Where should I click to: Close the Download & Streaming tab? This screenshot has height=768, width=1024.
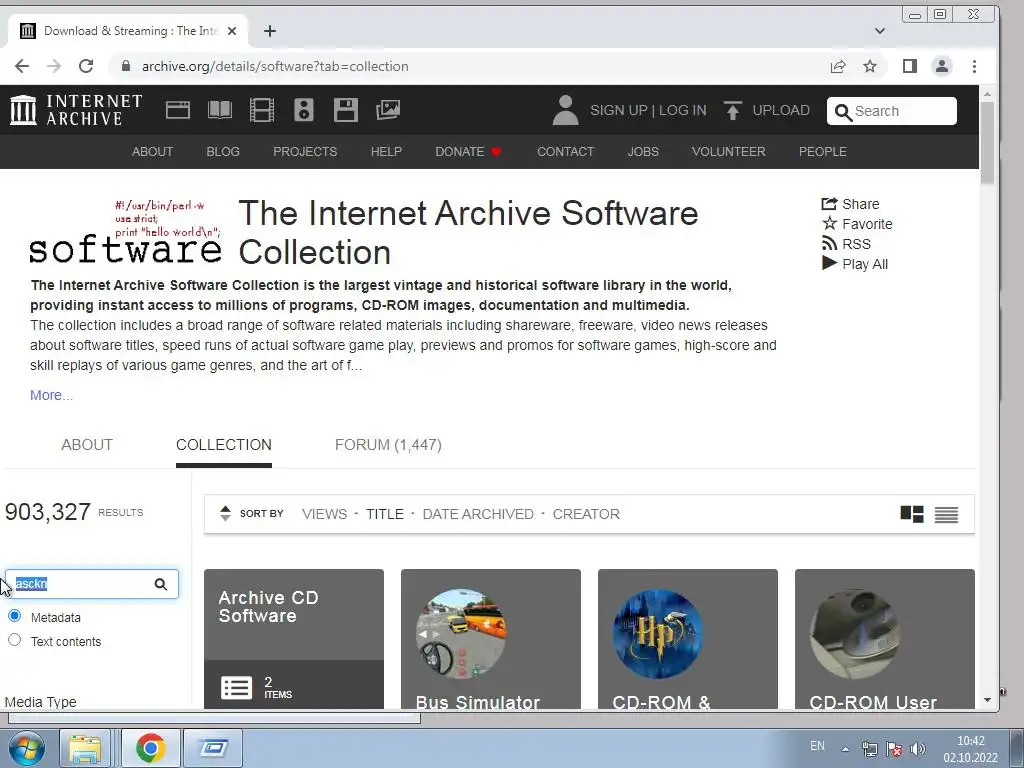[232, 31]
